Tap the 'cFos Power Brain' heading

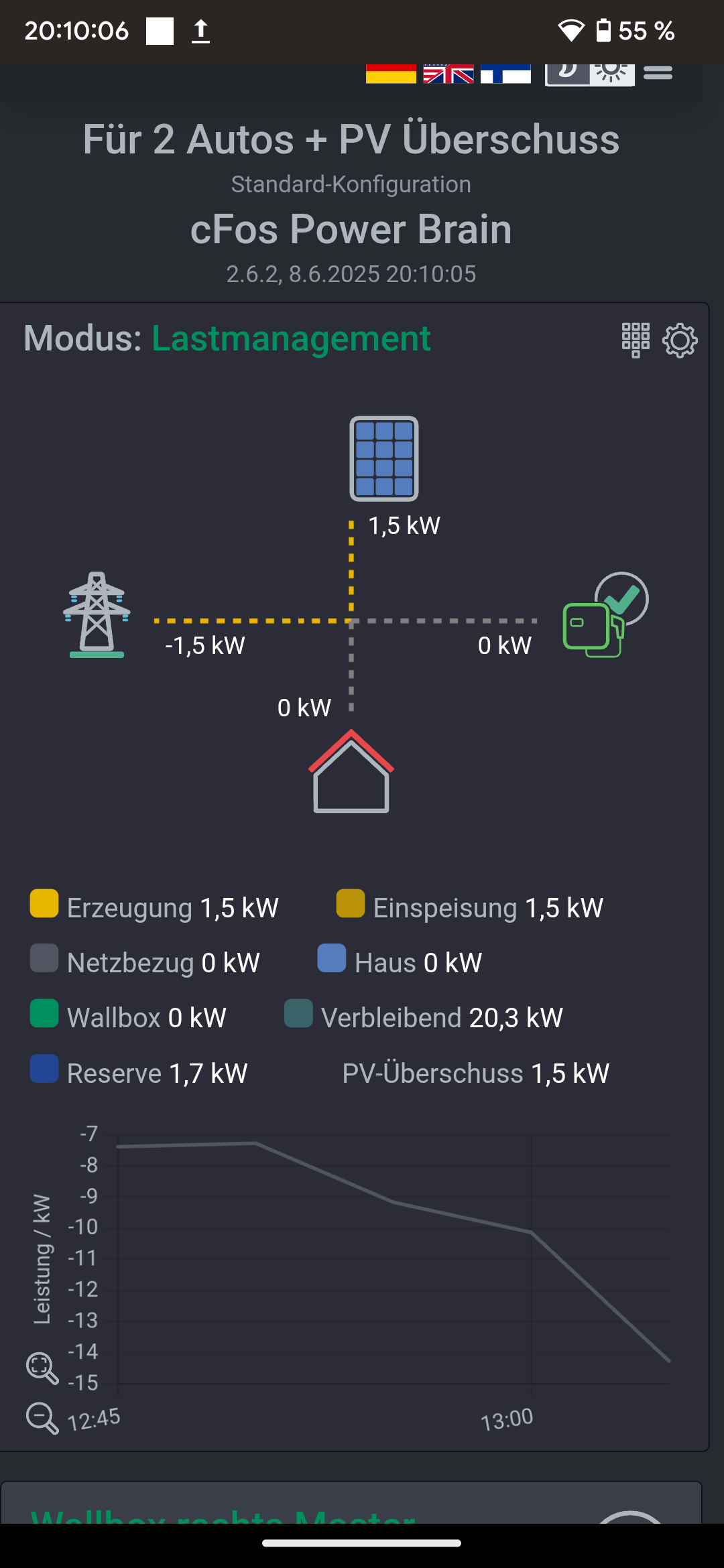(x=351, y=229)
